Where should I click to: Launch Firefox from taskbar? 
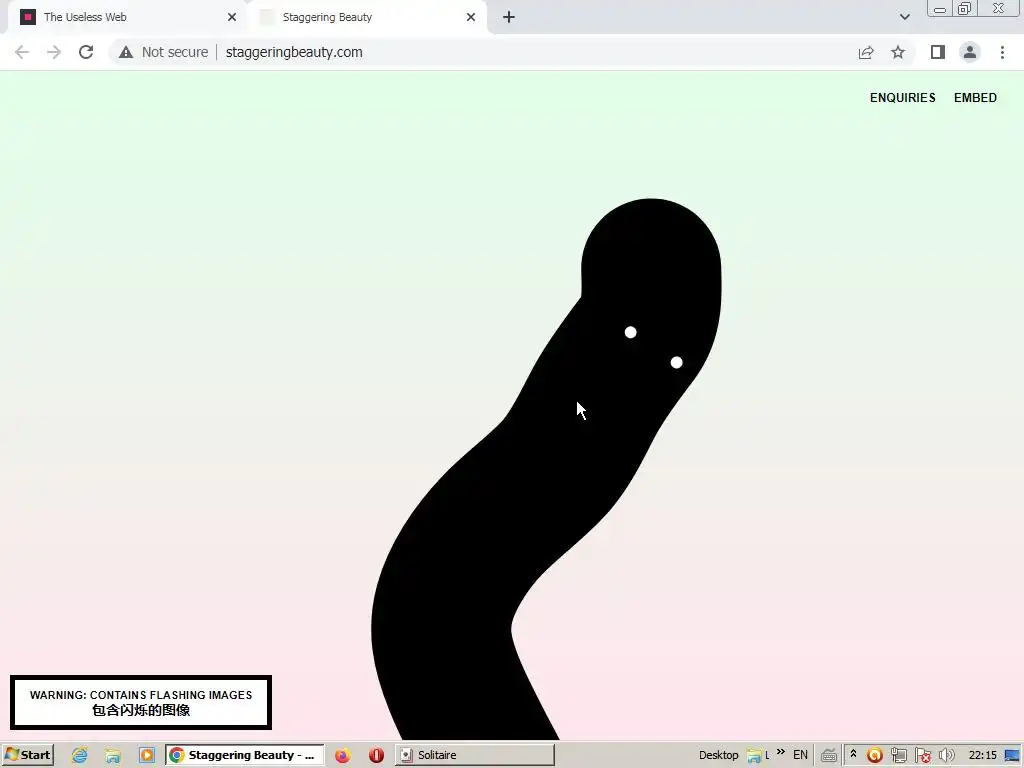[342, 756]
